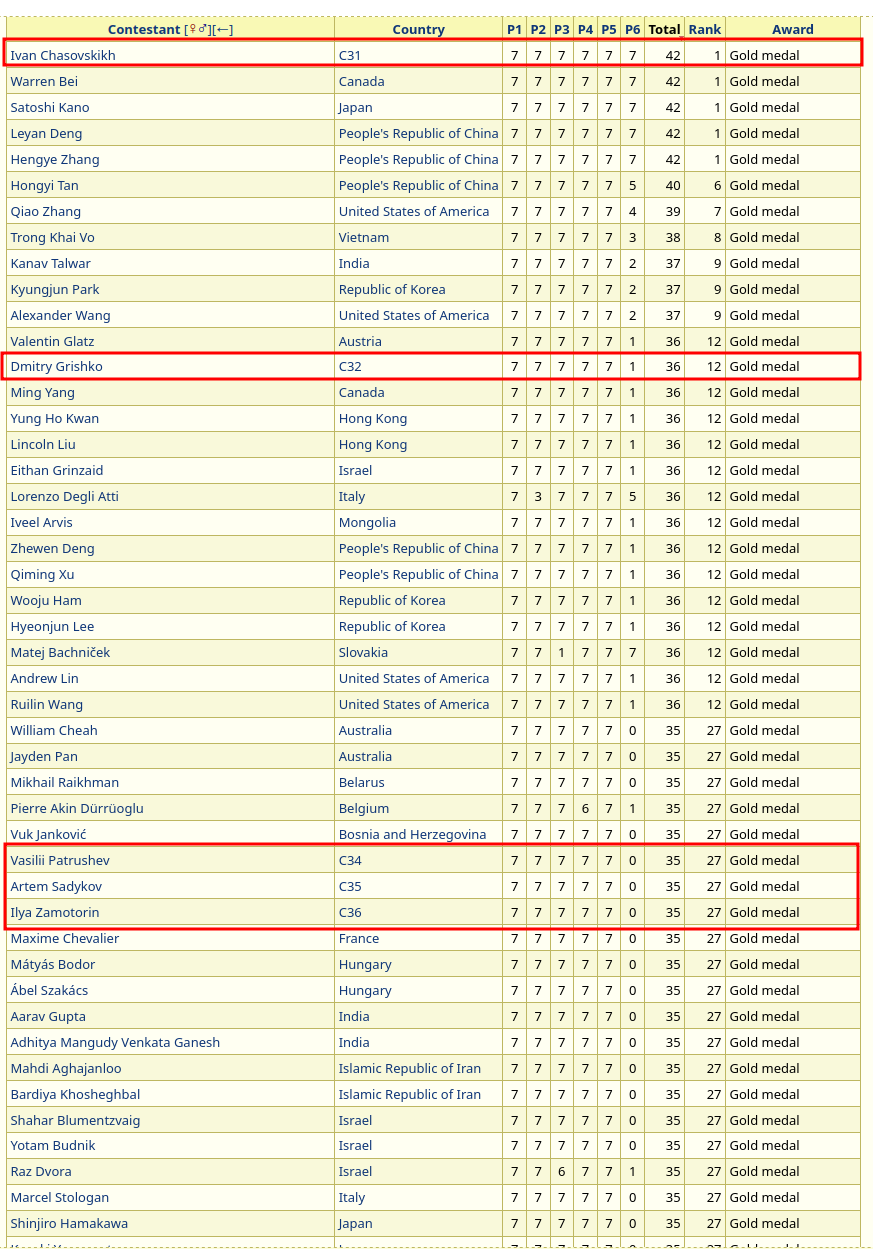Click contestant Leyan Deng

tap(46, 133)
